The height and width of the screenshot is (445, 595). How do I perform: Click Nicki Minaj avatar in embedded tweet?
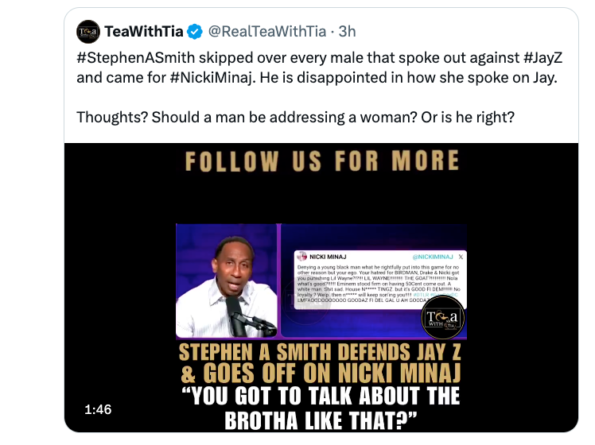click(x=302, y=256)
